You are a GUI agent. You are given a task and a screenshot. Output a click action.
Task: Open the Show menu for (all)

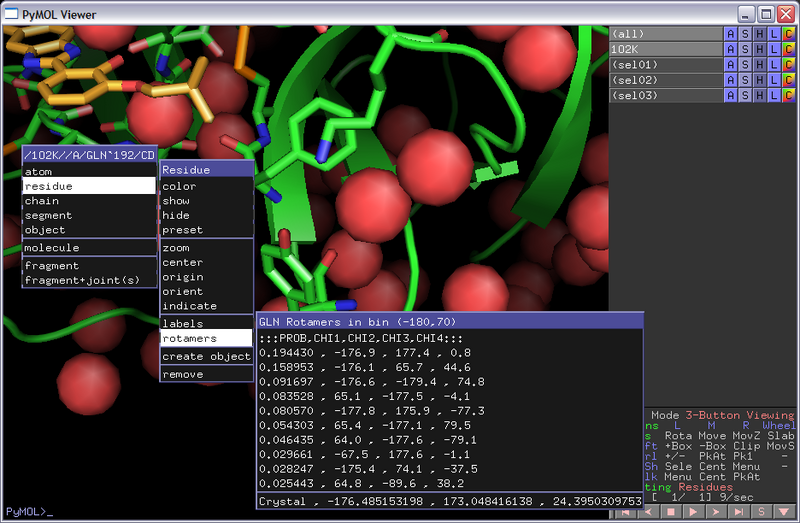[x=745, y=33]
